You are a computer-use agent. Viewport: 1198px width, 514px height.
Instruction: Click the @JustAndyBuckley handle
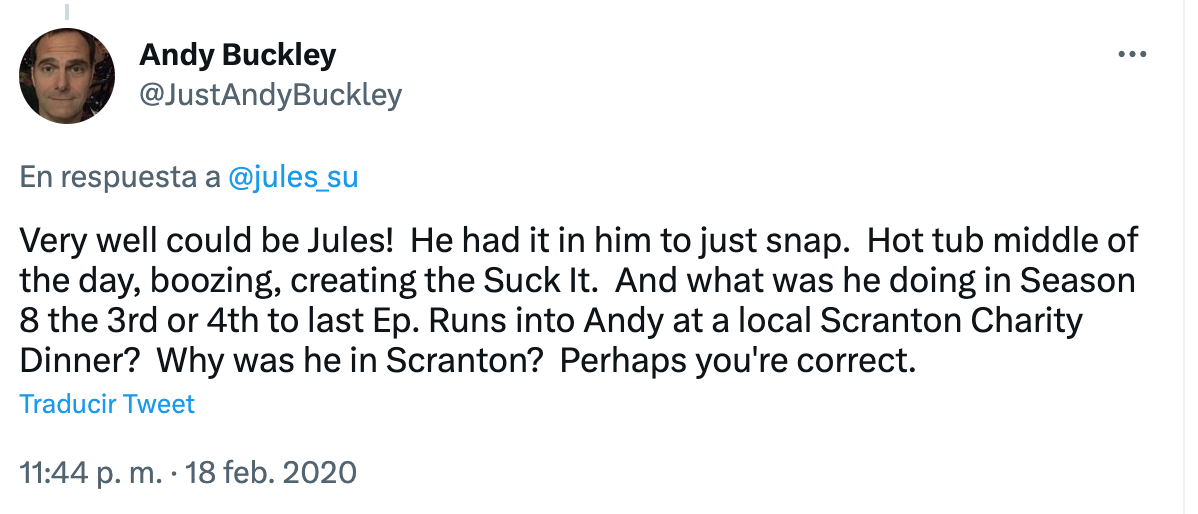tap(270, 95)
